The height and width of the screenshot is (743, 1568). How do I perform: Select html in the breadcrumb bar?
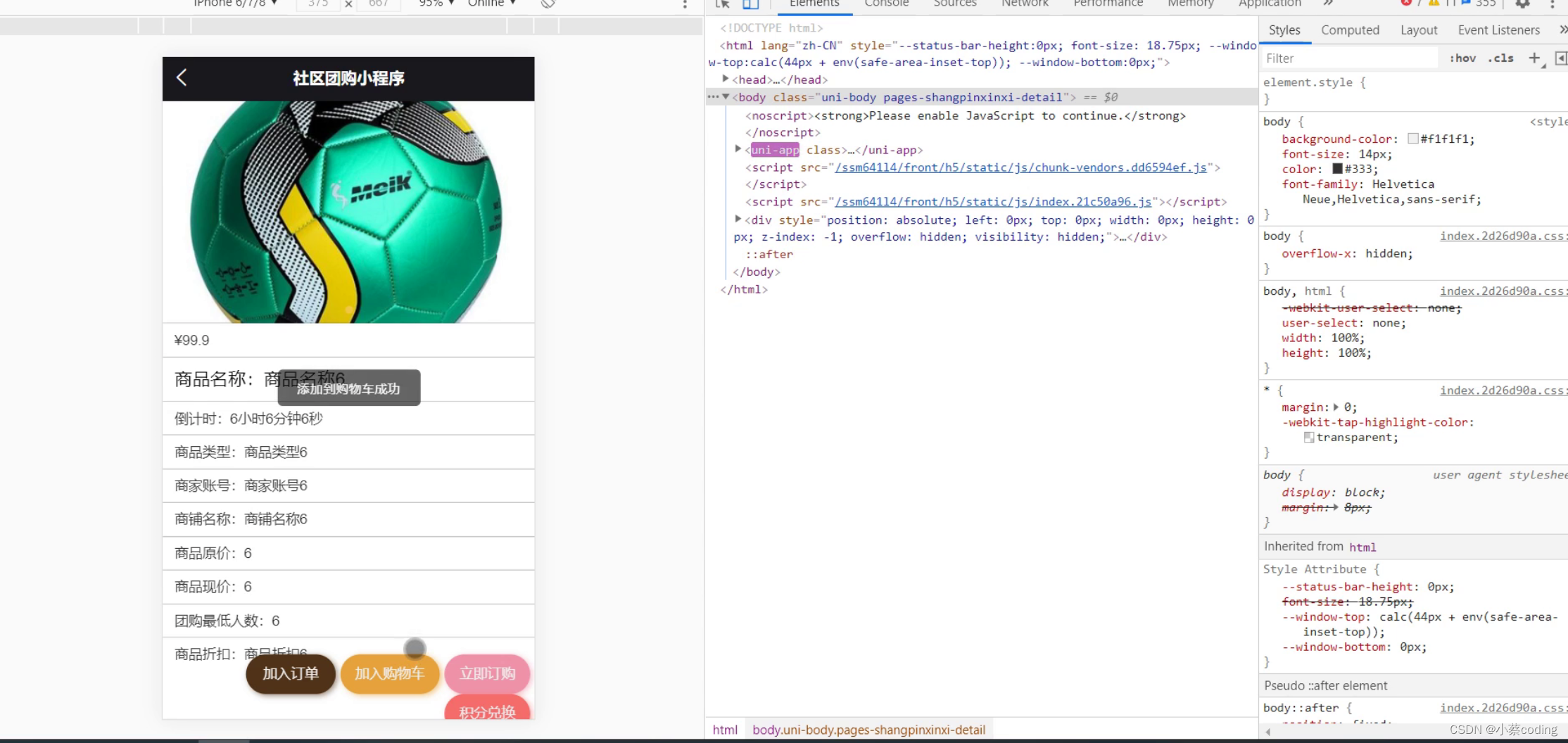click(x=725, y=730)
